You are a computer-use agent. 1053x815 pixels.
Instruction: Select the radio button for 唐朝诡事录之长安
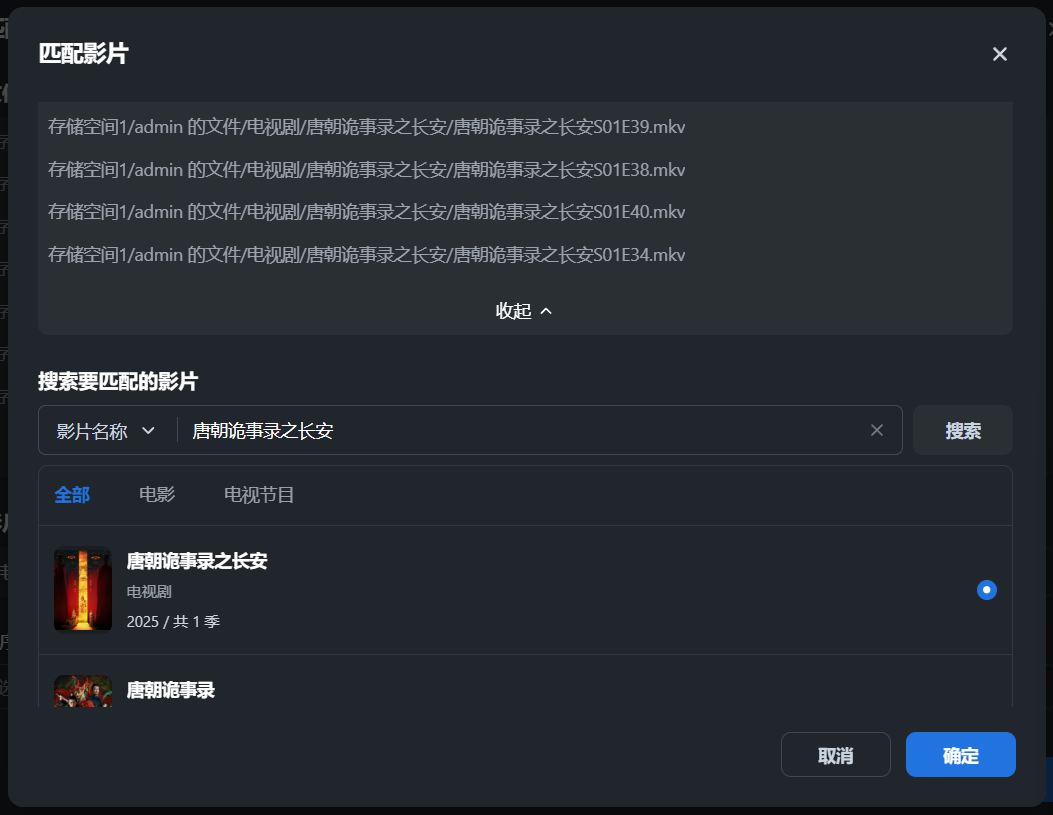coord(987,590)
